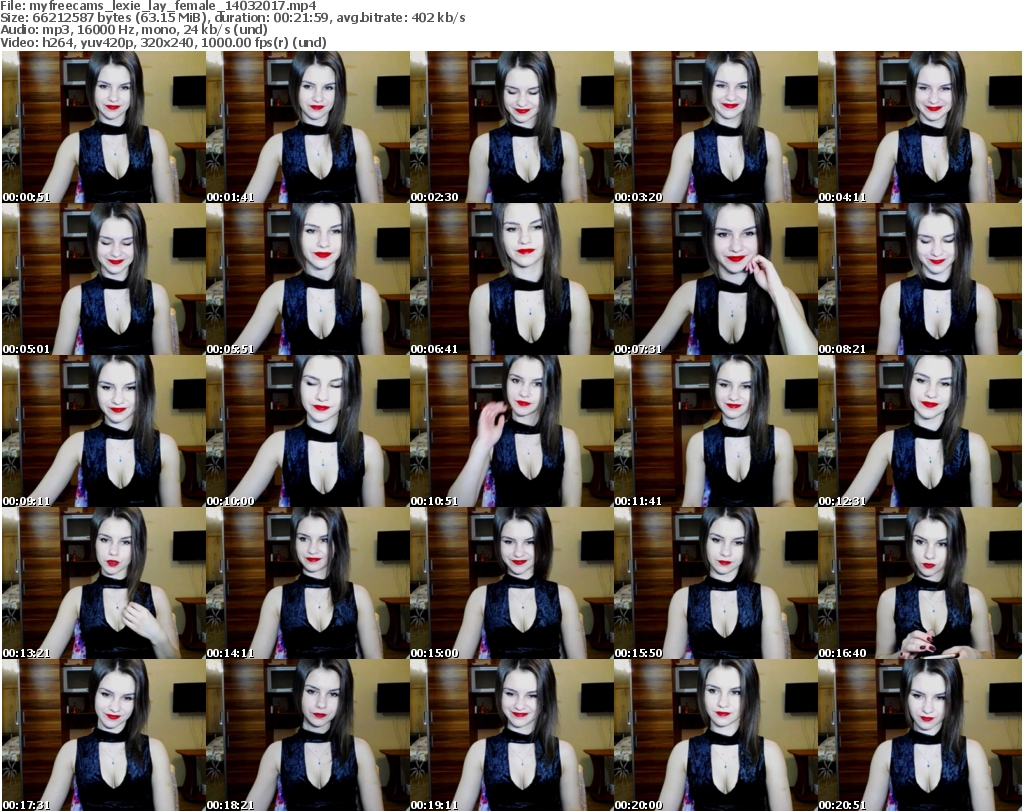Image resolution: width=1024 pixels, height=811 pixels.
Task: Open the frame thumbnail stamped 00:07:31
Action: coord(715,279)
